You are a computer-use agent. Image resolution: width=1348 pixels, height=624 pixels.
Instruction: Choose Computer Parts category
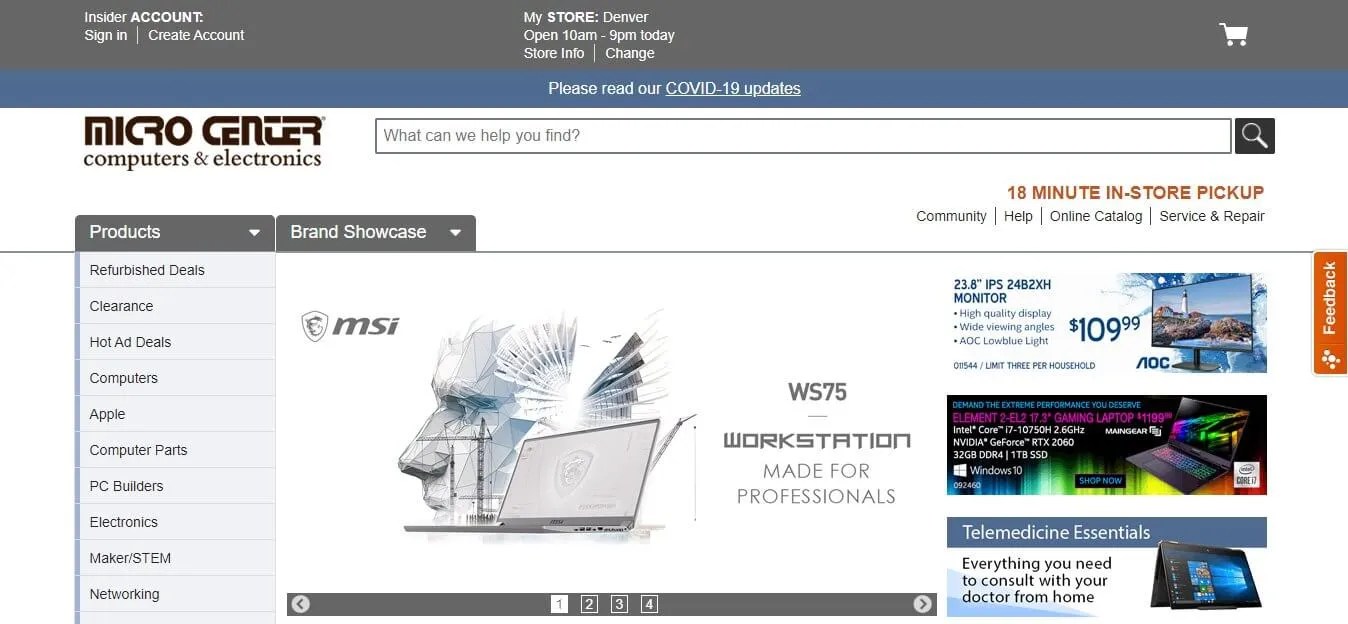pos(175,450)
